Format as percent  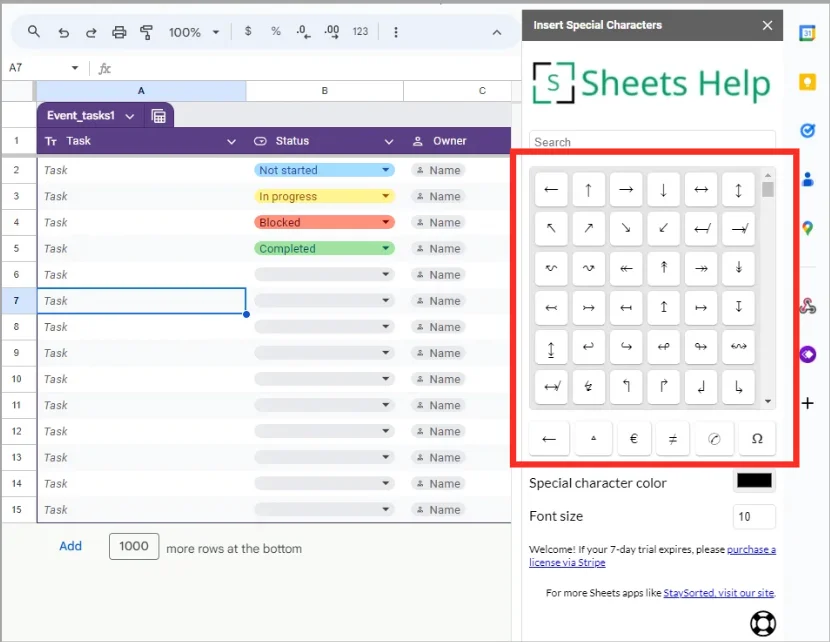point(276,31)
